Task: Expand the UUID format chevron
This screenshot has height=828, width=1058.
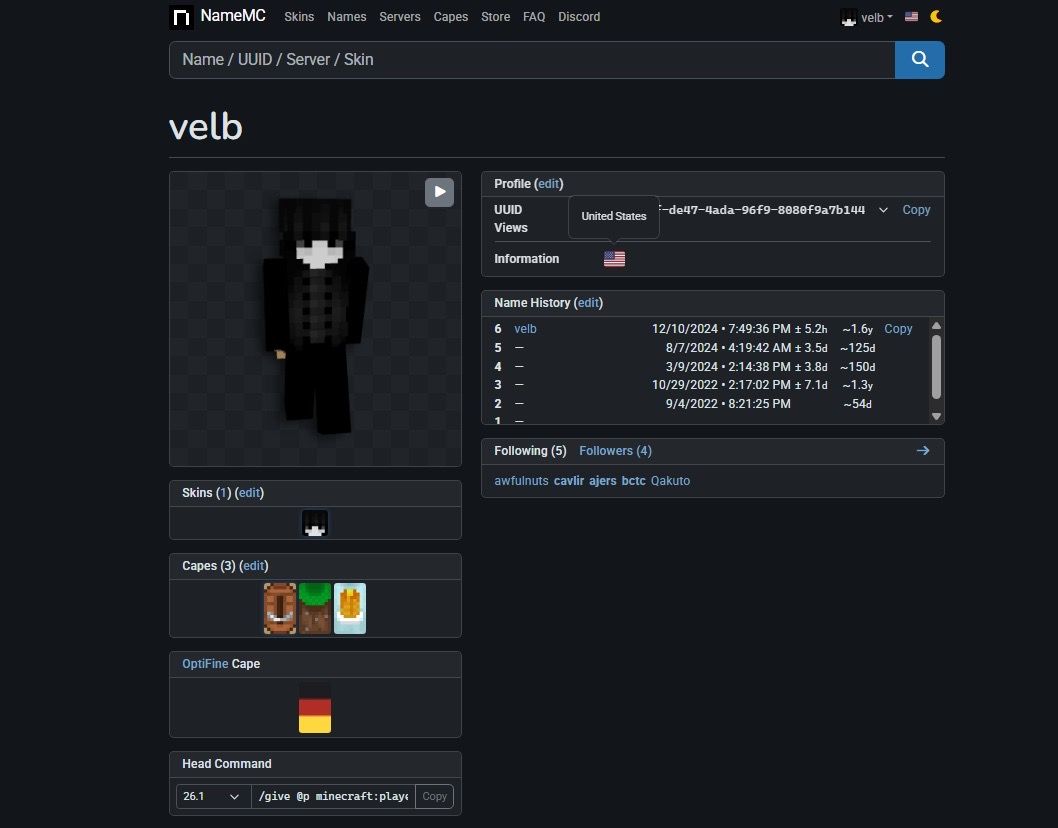Action: pyautogui.click(x=883, y=210)
